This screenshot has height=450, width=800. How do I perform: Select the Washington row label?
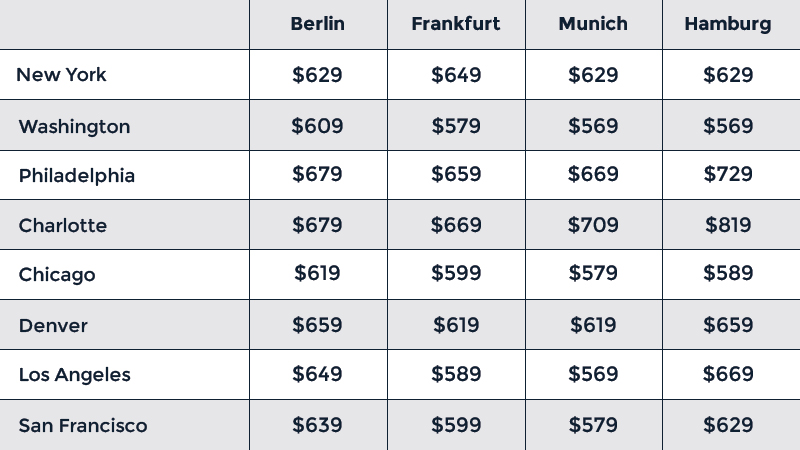[74, 126]
